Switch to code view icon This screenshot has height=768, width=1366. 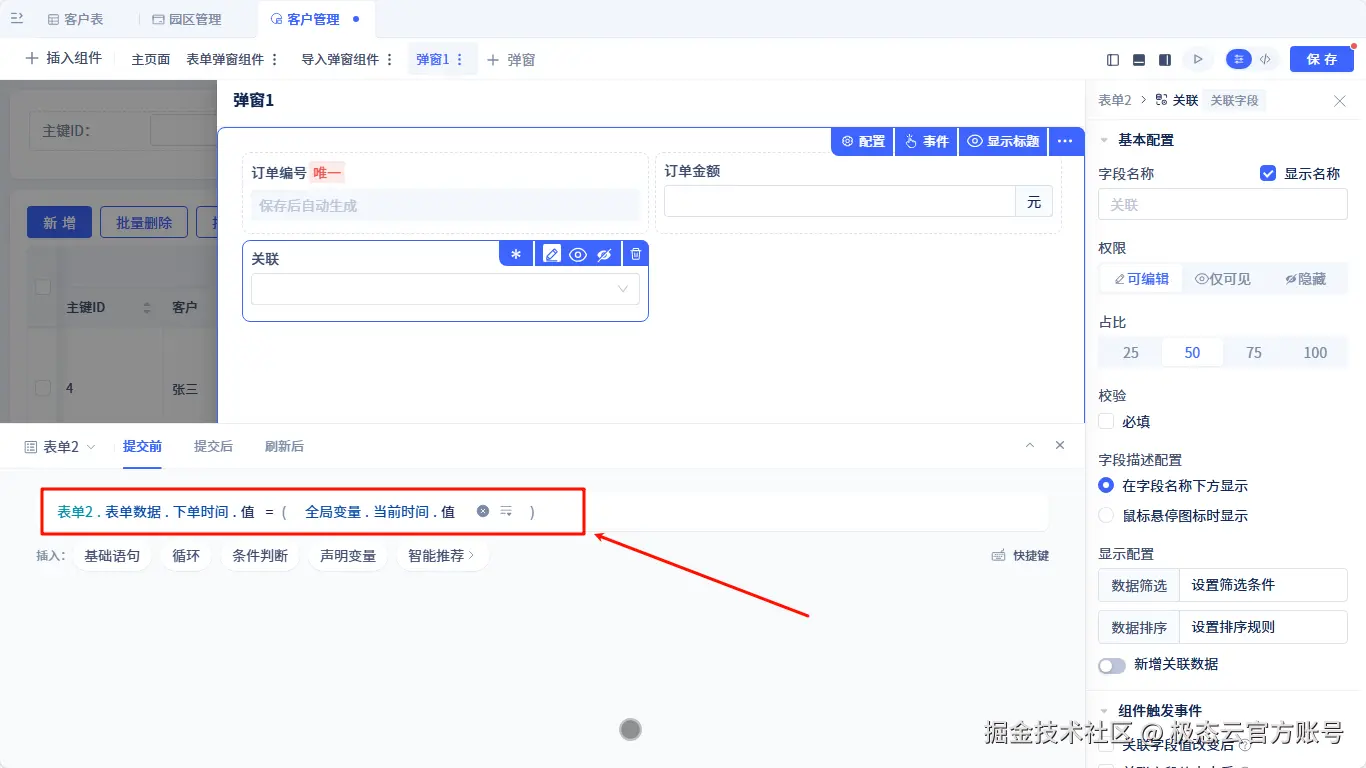point(1265,59)
